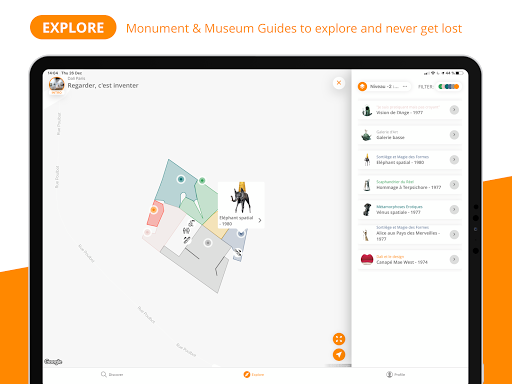Viewport: 512px width, 384px height.
Task: Open Canapé Mae West 1974 list entry
Action: click(x=410, y=259)
